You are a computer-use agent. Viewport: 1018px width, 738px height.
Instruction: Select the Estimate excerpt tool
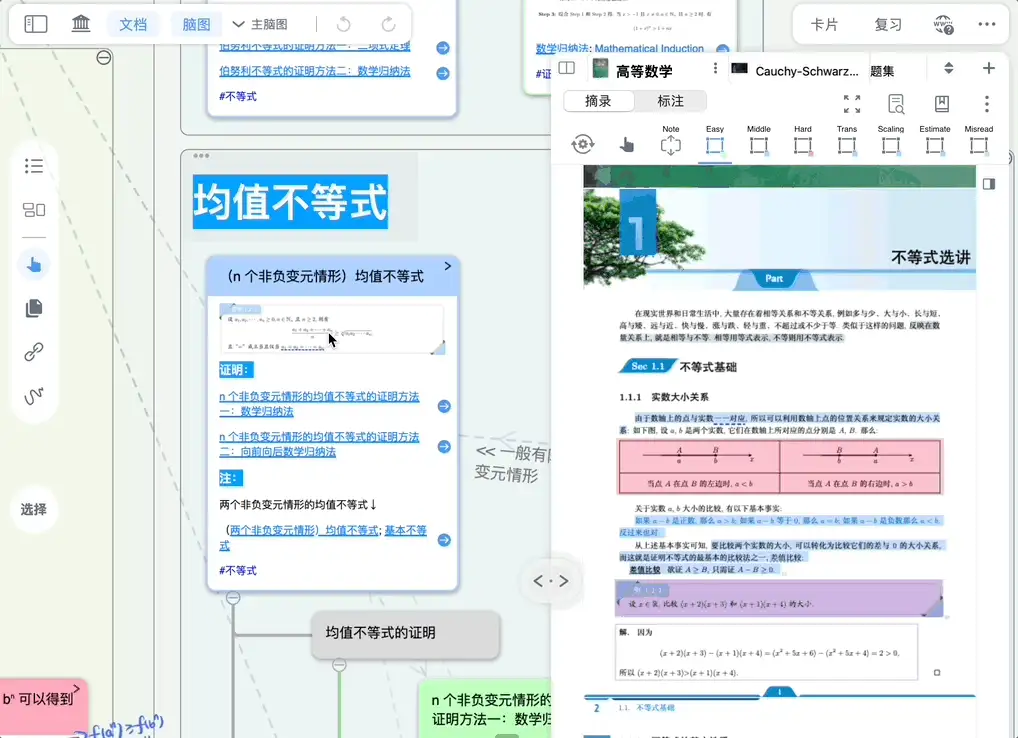click(935, 140)
